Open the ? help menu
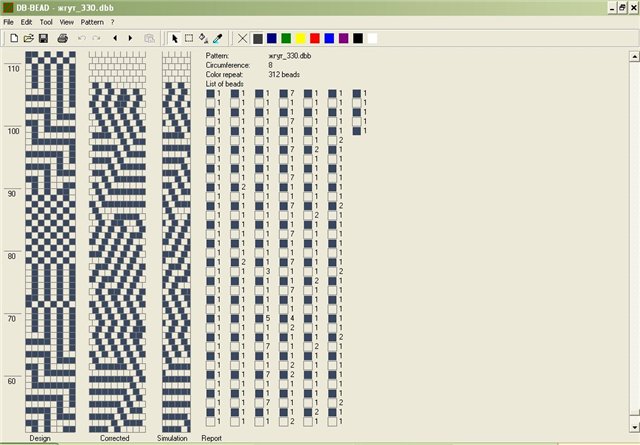This screenshot has height=445, width=640. [112, 22]
